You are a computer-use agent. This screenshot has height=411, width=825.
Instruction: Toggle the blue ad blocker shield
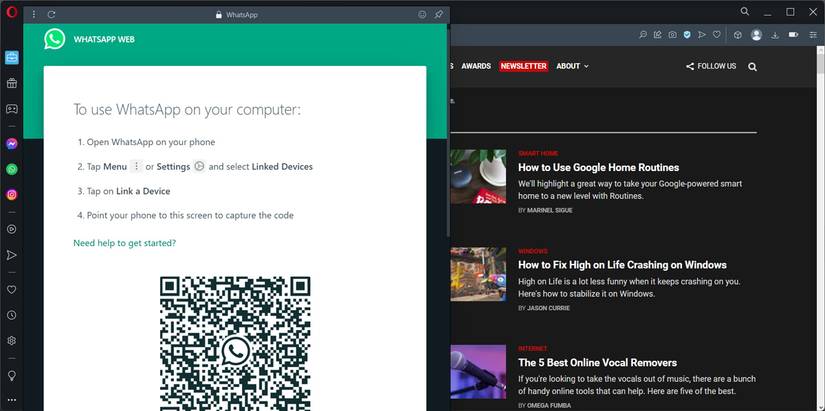(687, 35)
